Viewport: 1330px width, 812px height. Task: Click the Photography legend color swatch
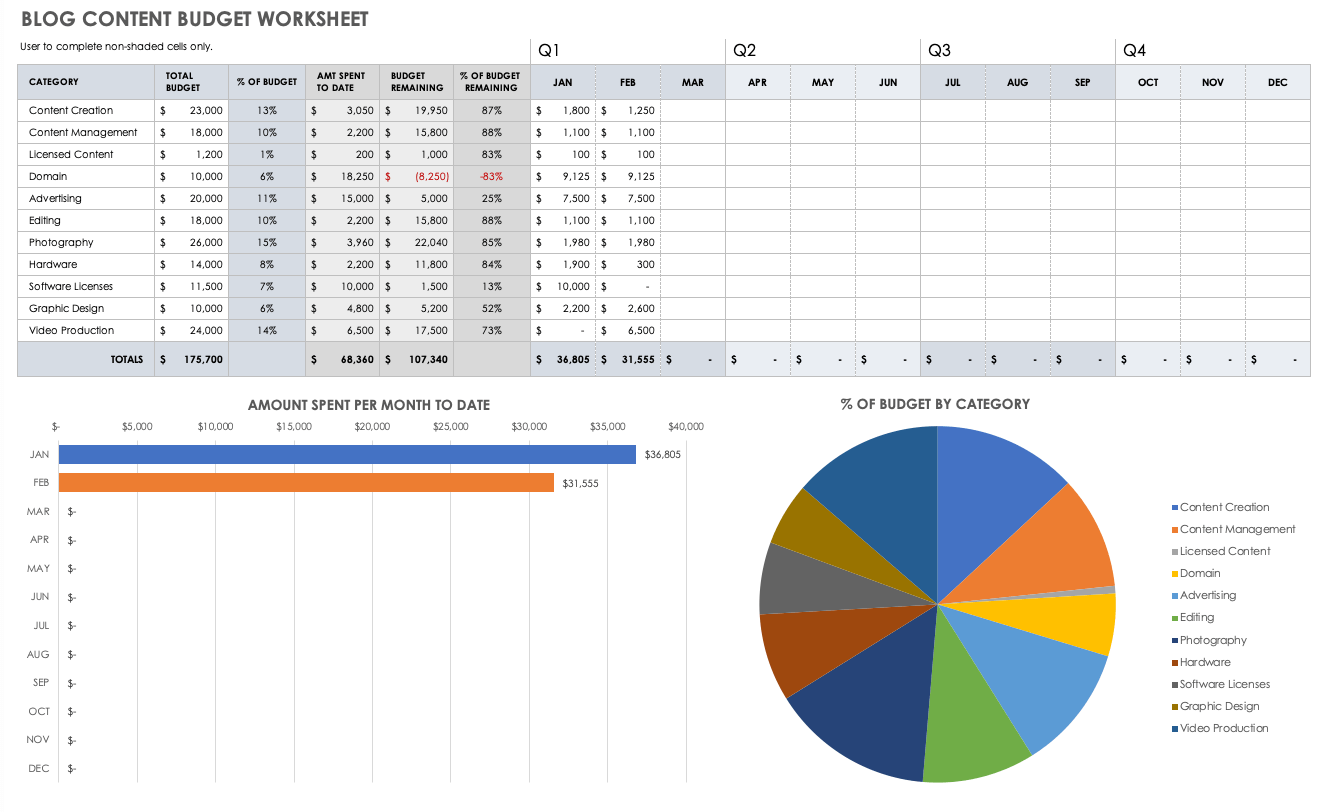[1175, 641]
